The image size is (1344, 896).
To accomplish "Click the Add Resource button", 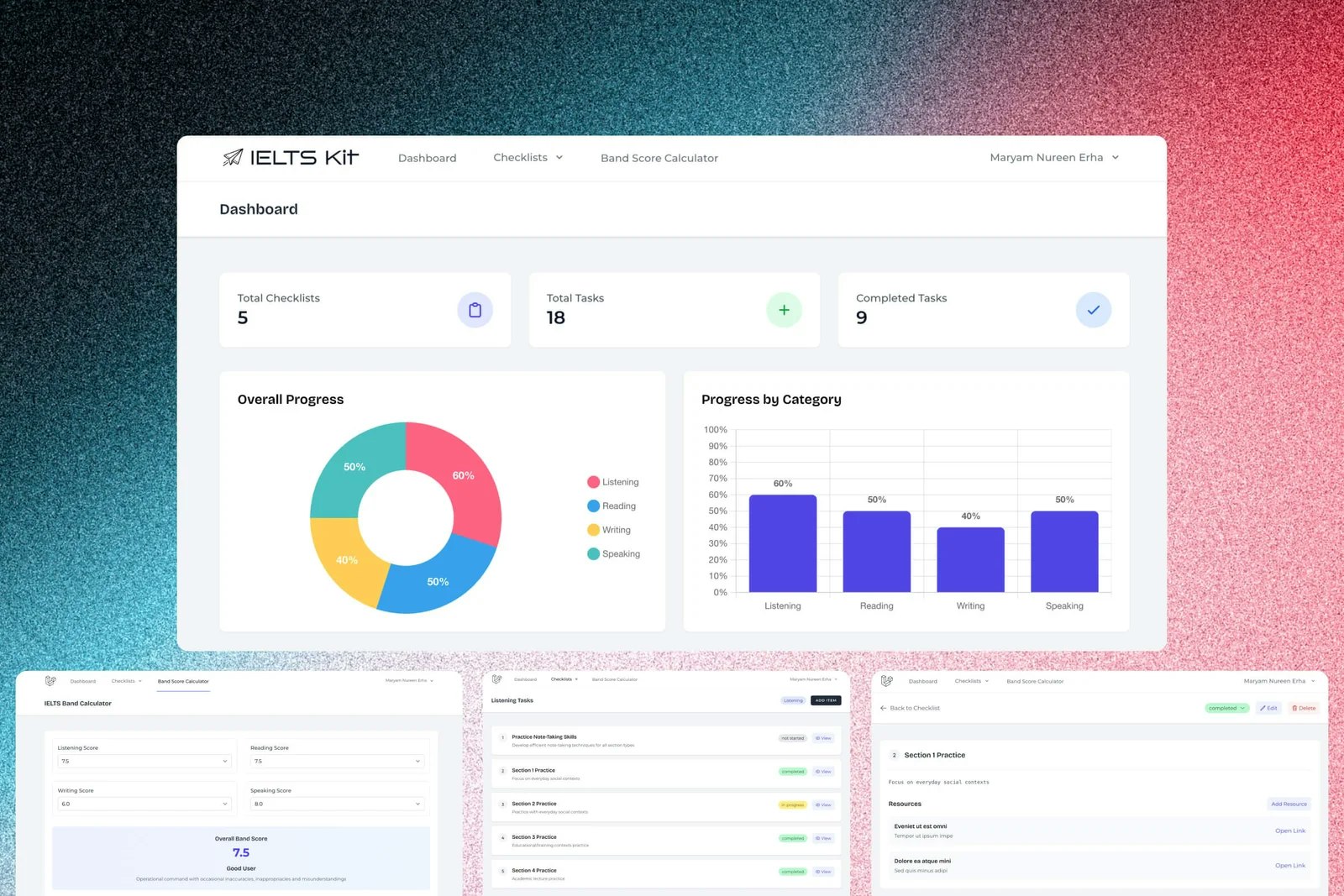I will pos(1289,804).
